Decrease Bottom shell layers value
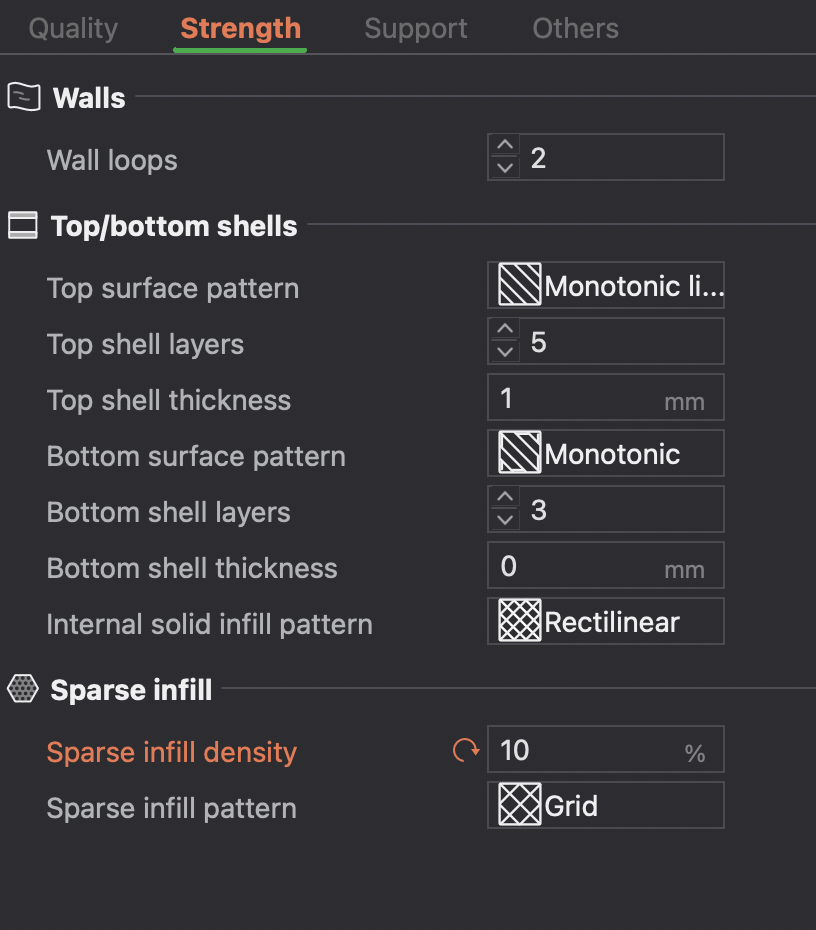The width and height of the screenshot is (816, 930). point(506,521)
